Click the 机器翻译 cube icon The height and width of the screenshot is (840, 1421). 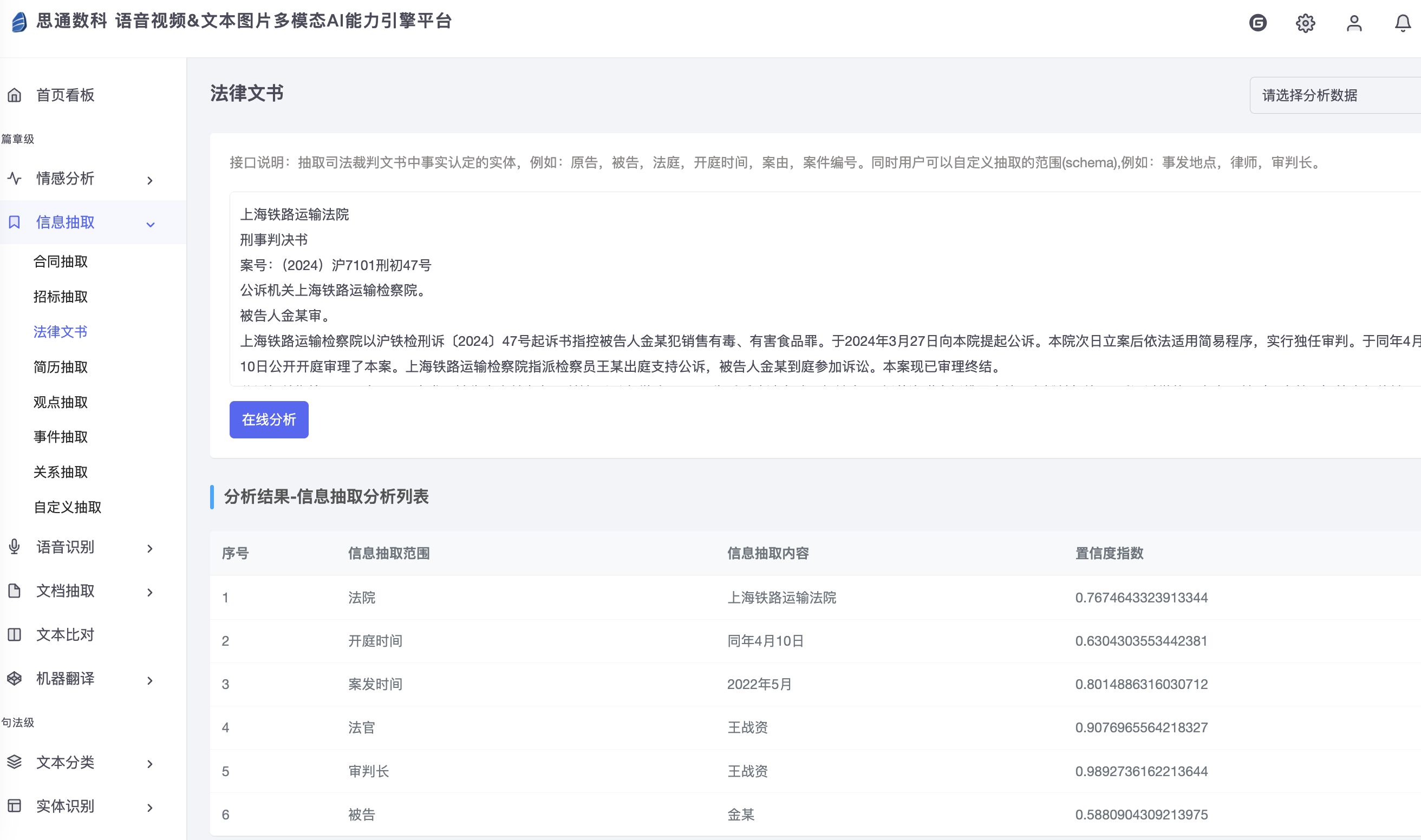15,678
